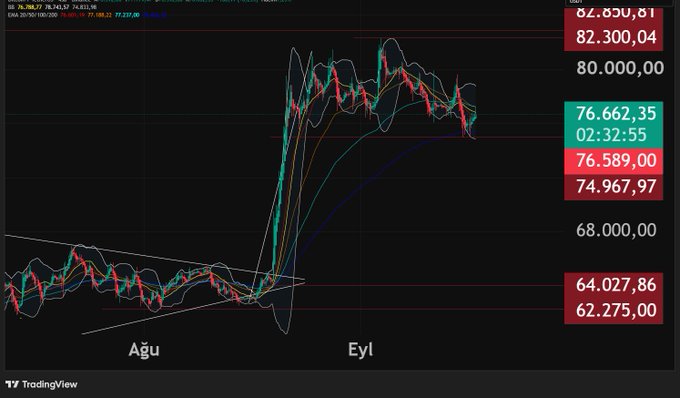The height and width of the screenshot is (398, 680).
Task: Click the candle countdown timer 02:32:55
Action: coord(611,135)
